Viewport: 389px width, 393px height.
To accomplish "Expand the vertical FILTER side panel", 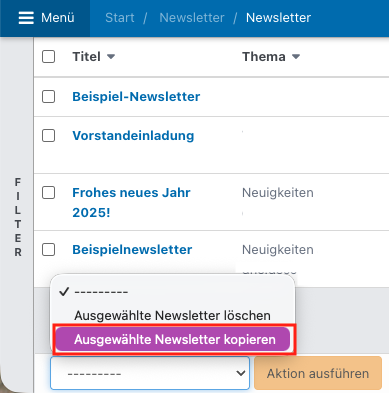I will 18,217.
